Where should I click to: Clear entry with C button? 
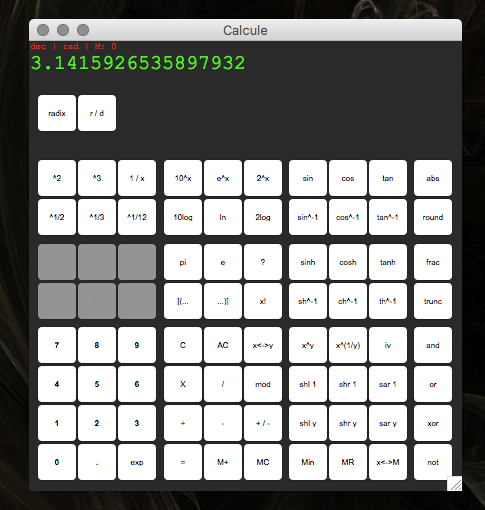[183, 345]
